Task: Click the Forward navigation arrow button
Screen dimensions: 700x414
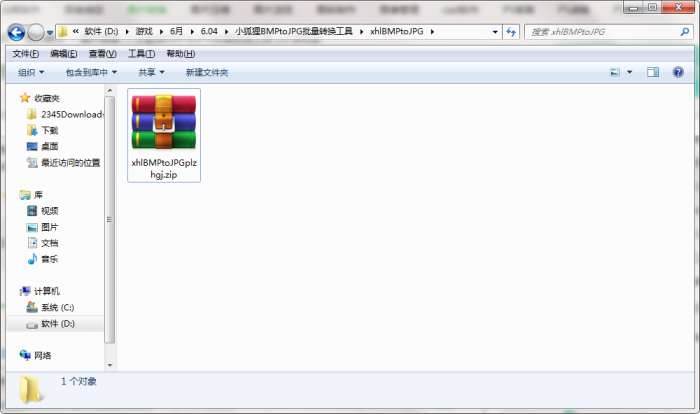Action: pyautogui.click(x=36, y=32)
